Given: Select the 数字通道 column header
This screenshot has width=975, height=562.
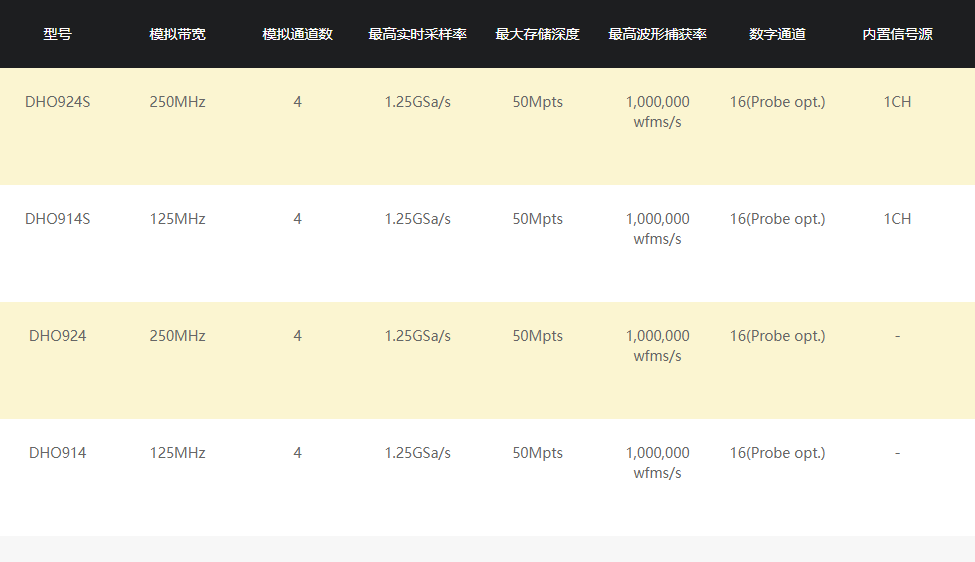Looking at the screenshot, I should click(x=777, y=34).
